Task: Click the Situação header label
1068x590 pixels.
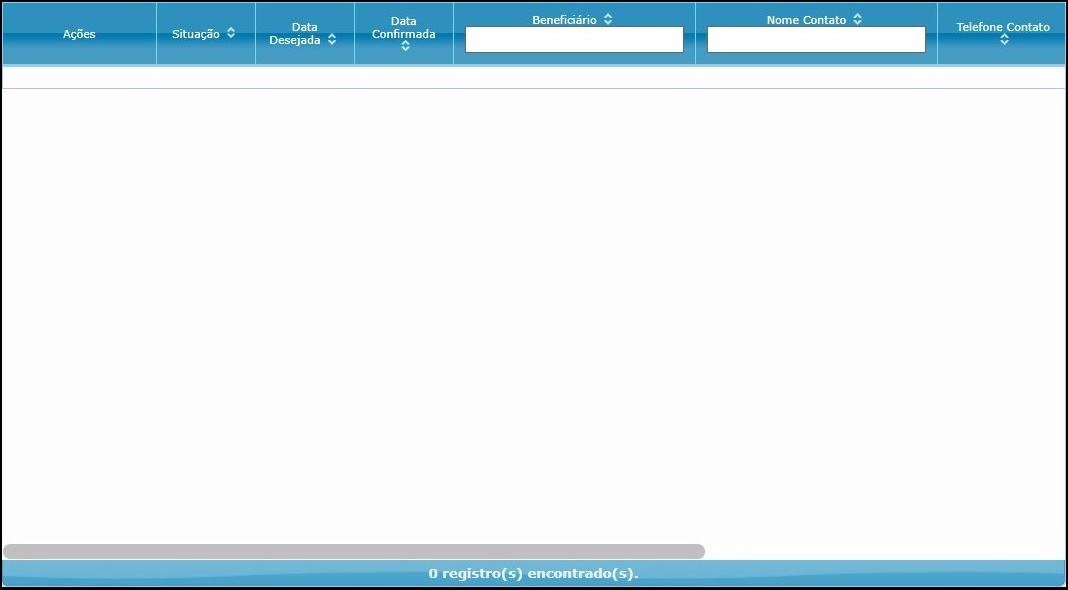Action: (196, 33)
